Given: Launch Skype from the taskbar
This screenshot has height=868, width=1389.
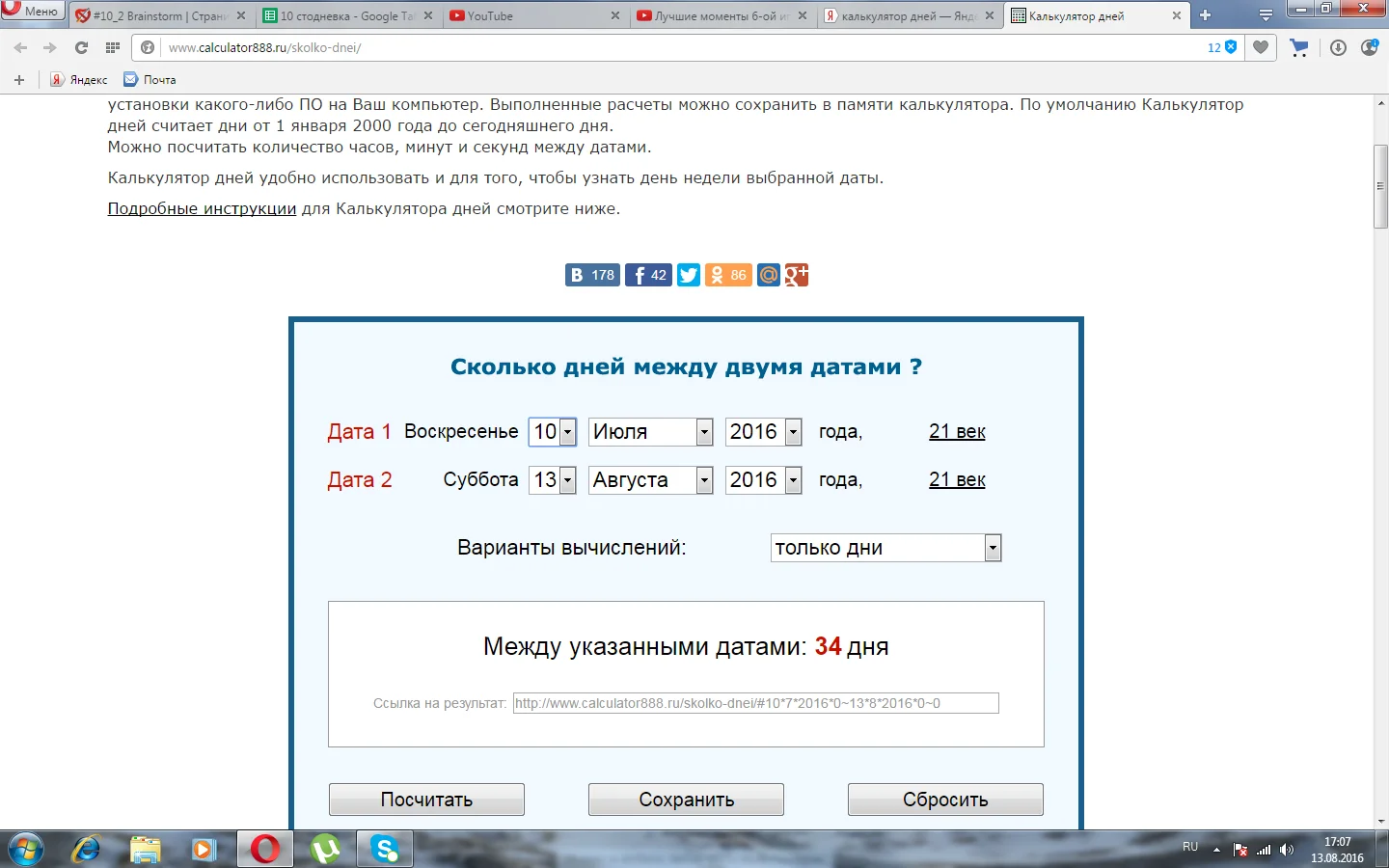Looking at the screenshot, I should click(385, 849).
